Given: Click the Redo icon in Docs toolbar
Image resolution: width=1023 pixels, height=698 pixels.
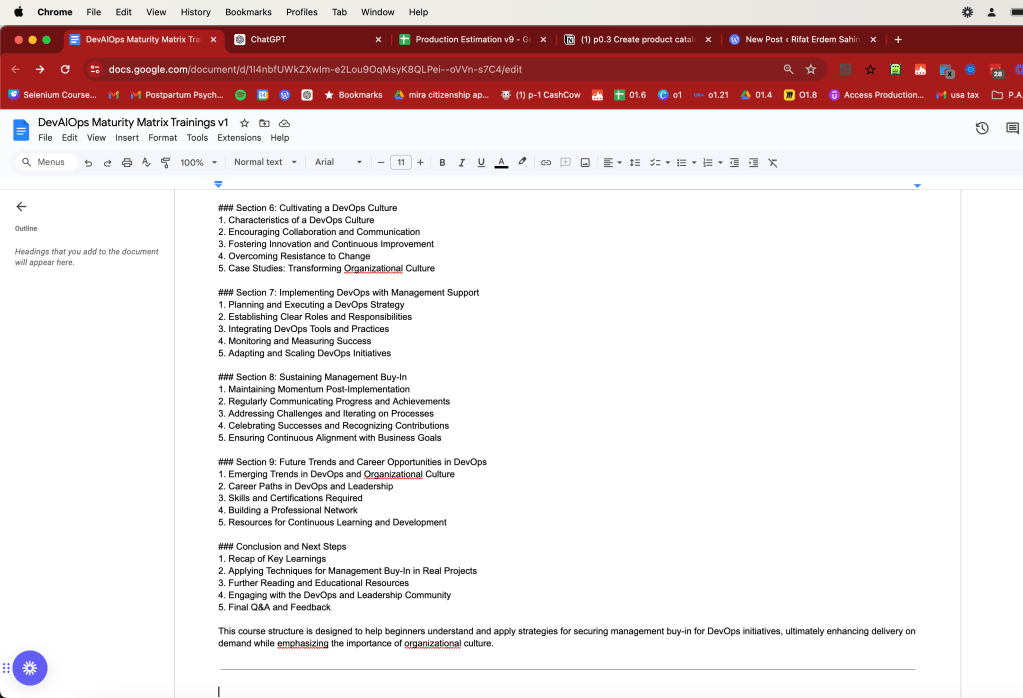Looking at the screenshot, I should 107,162.
